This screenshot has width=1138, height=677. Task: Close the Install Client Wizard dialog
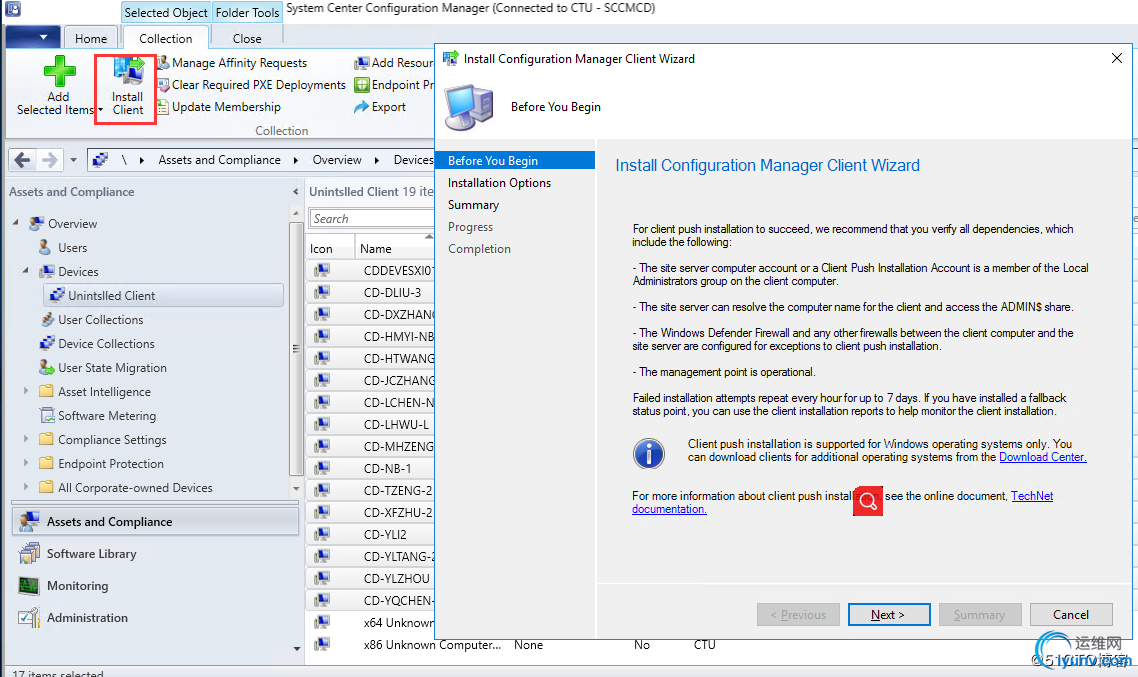[x=1117, y=58]
